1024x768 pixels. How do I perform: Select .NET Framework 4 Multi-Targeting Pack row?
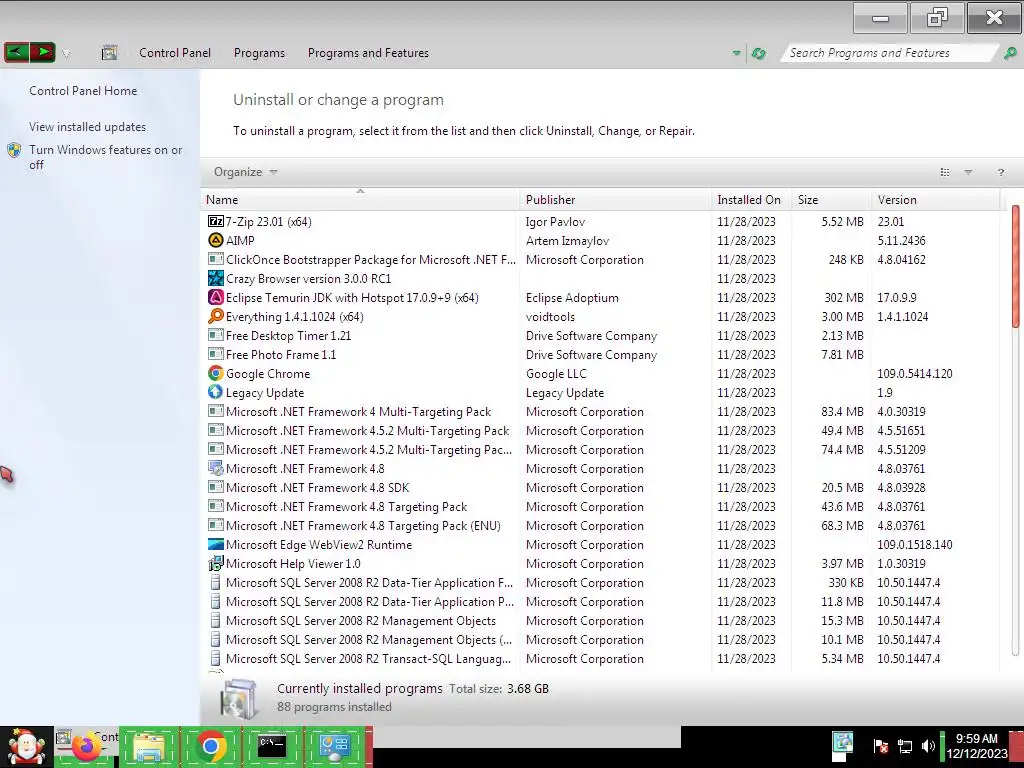point(601,411)
